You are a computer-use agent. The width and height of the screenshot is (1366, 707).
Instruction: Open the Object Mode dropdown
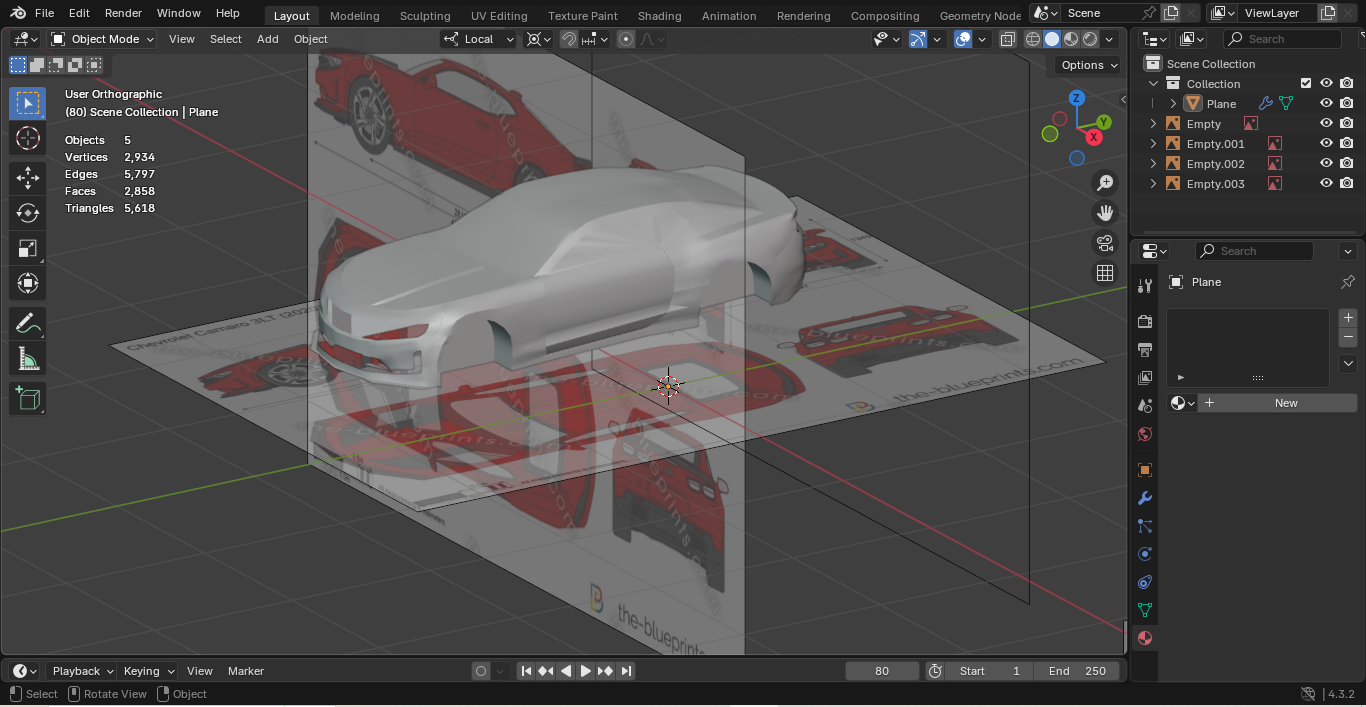tap(103, 39)
